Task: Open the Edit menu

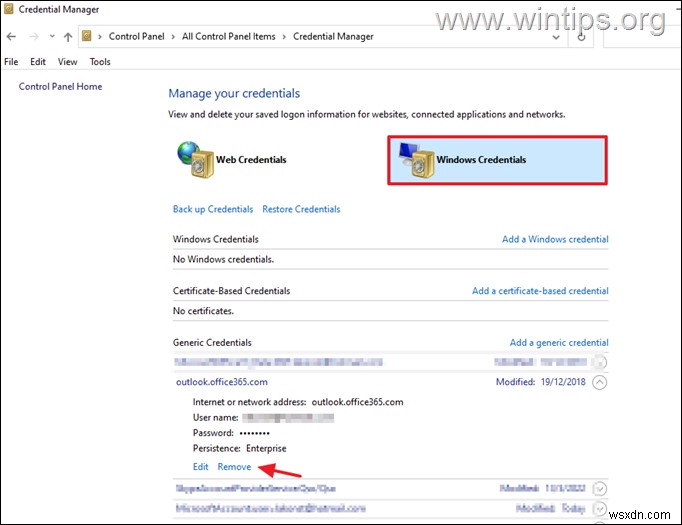Action: click(38, 62)
